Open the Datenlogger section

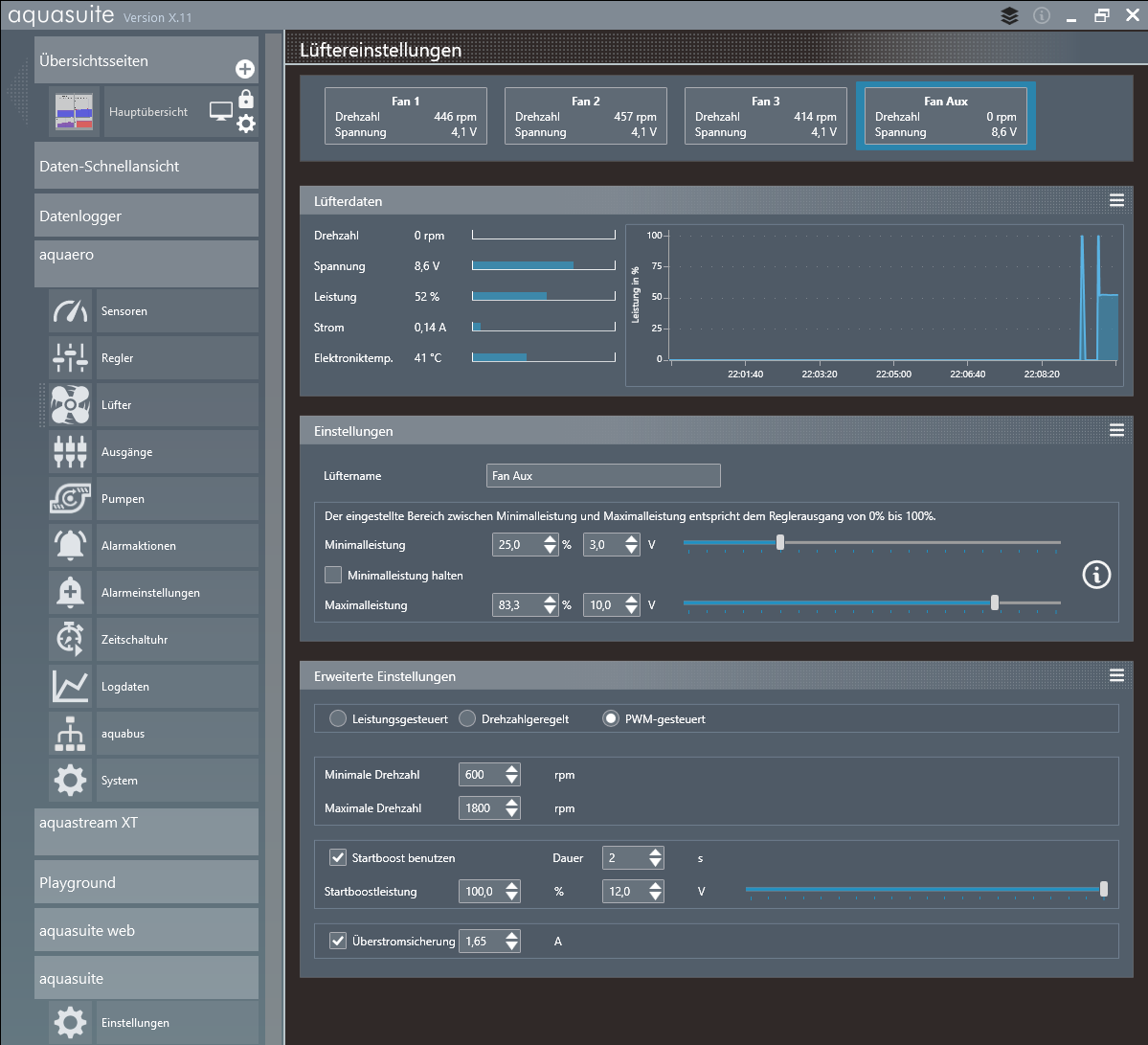point(146,216)
